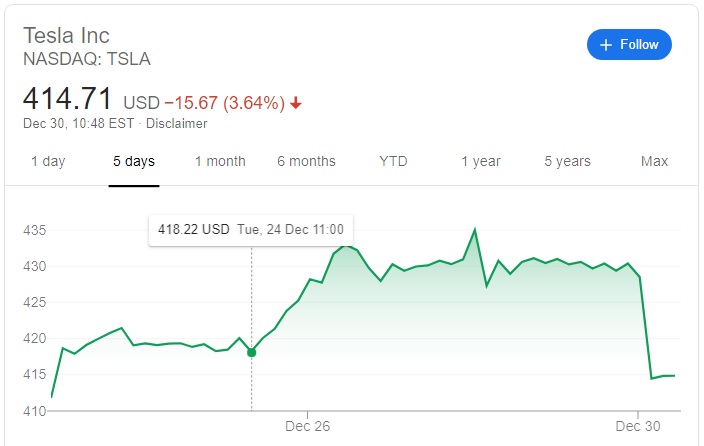Switch to the 1 day tab
The width and height of the screenshot is (704, 446).
[x=48, y=162]
